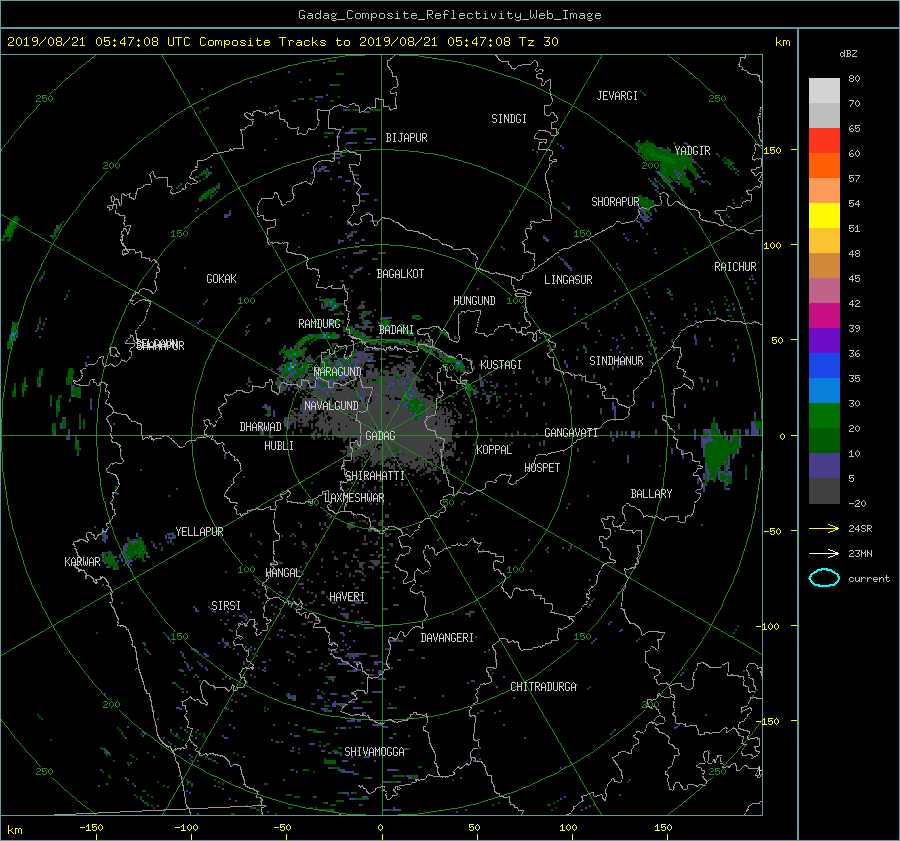Click the dark gray -20 dBZ legend swatch
900x841 pixels.
click(824, 490)
